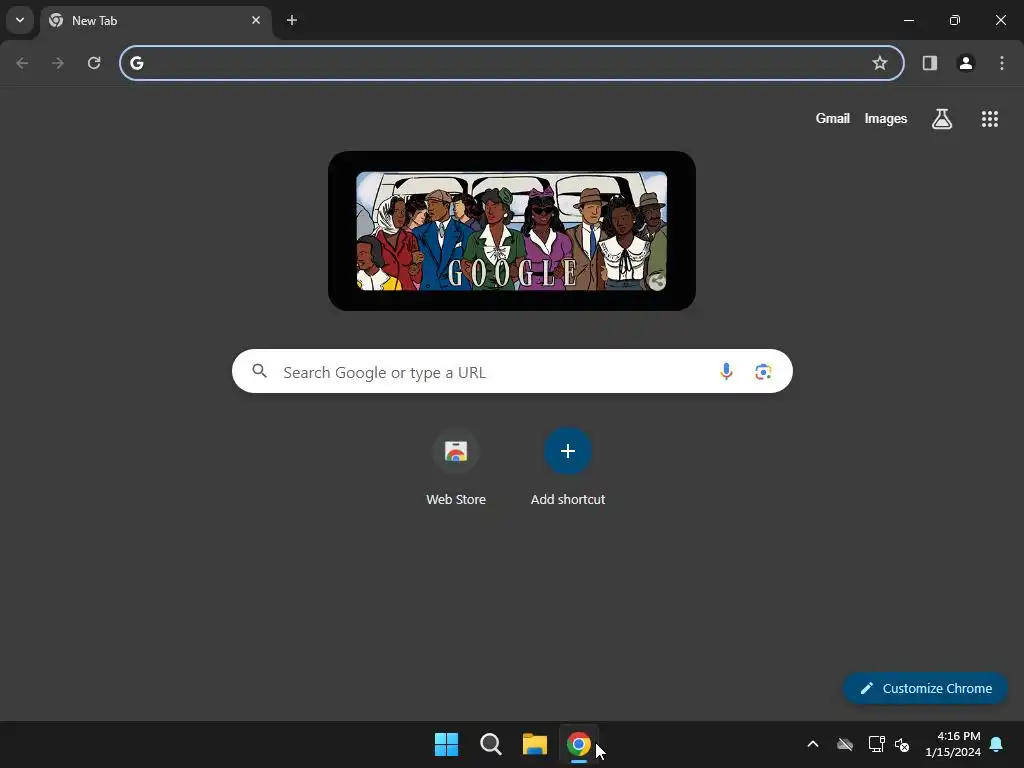The height and width of the screenshot is (768, 1024).
Task: Click the magnifier icon in search box
Action: coord(259,371)
